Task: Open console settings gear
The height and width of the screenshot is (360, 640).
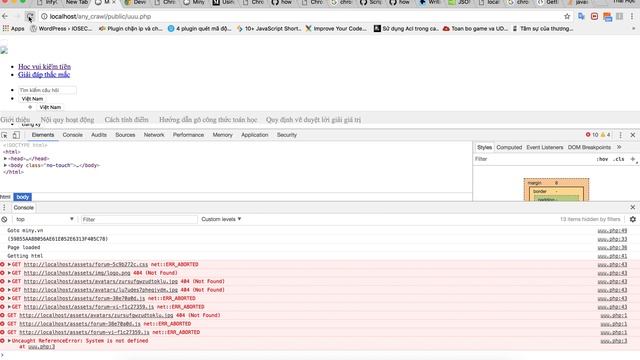Action: 633,219
